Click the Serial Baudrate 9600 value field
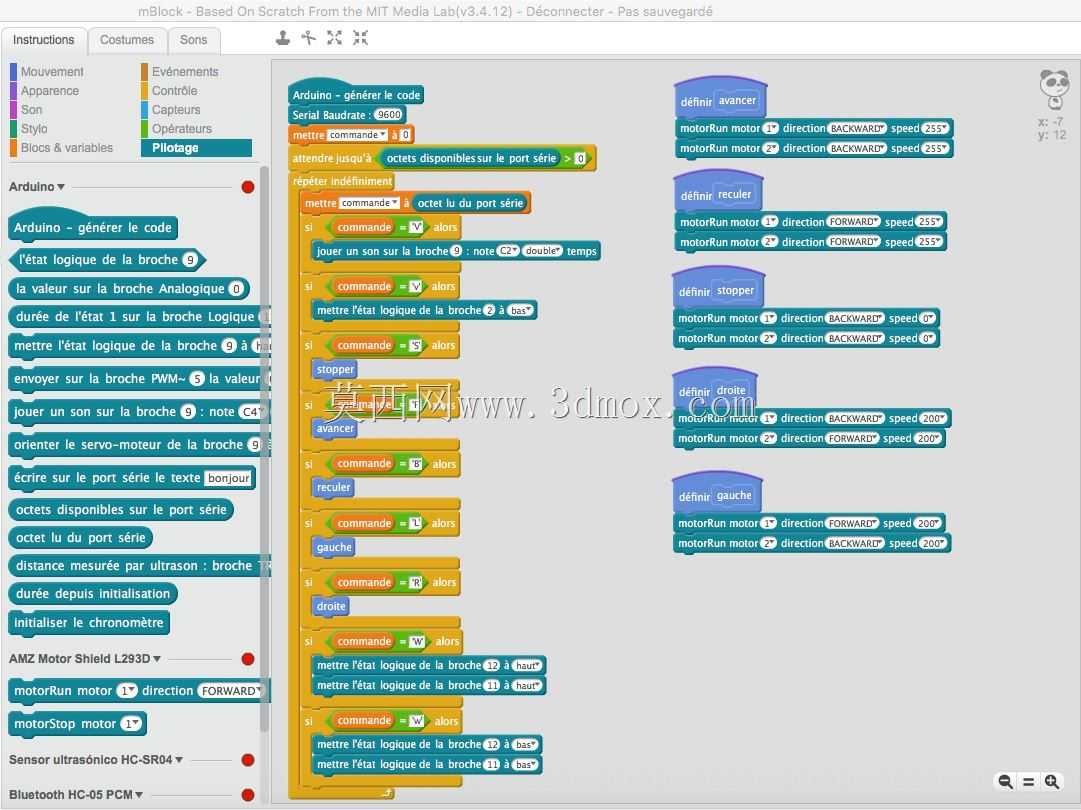This screenshot has height=810, width=1081. tap(390, 115)
